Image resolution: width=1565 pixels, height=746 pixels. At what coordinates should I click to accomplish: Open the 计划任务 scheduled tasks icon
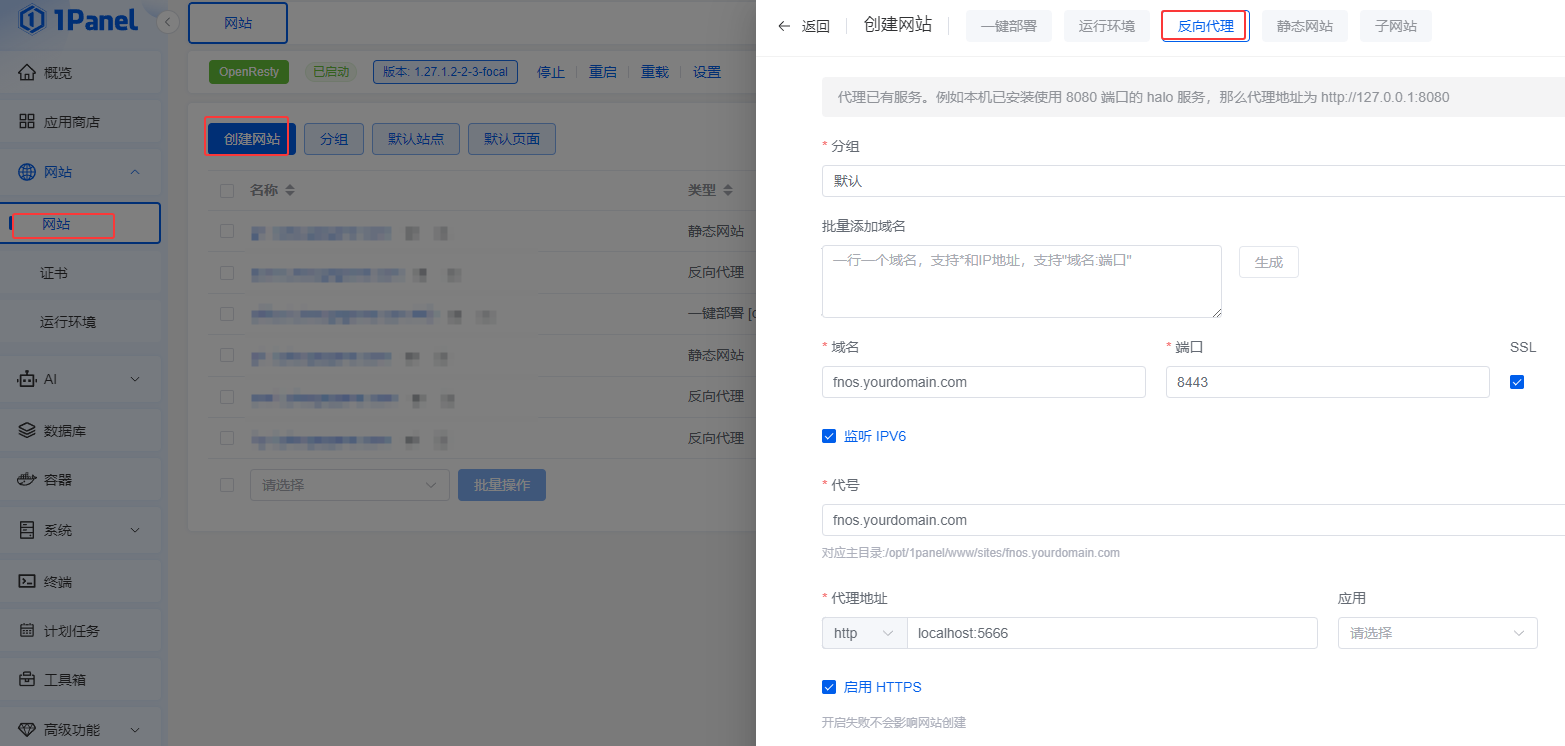tap(27, 631)
